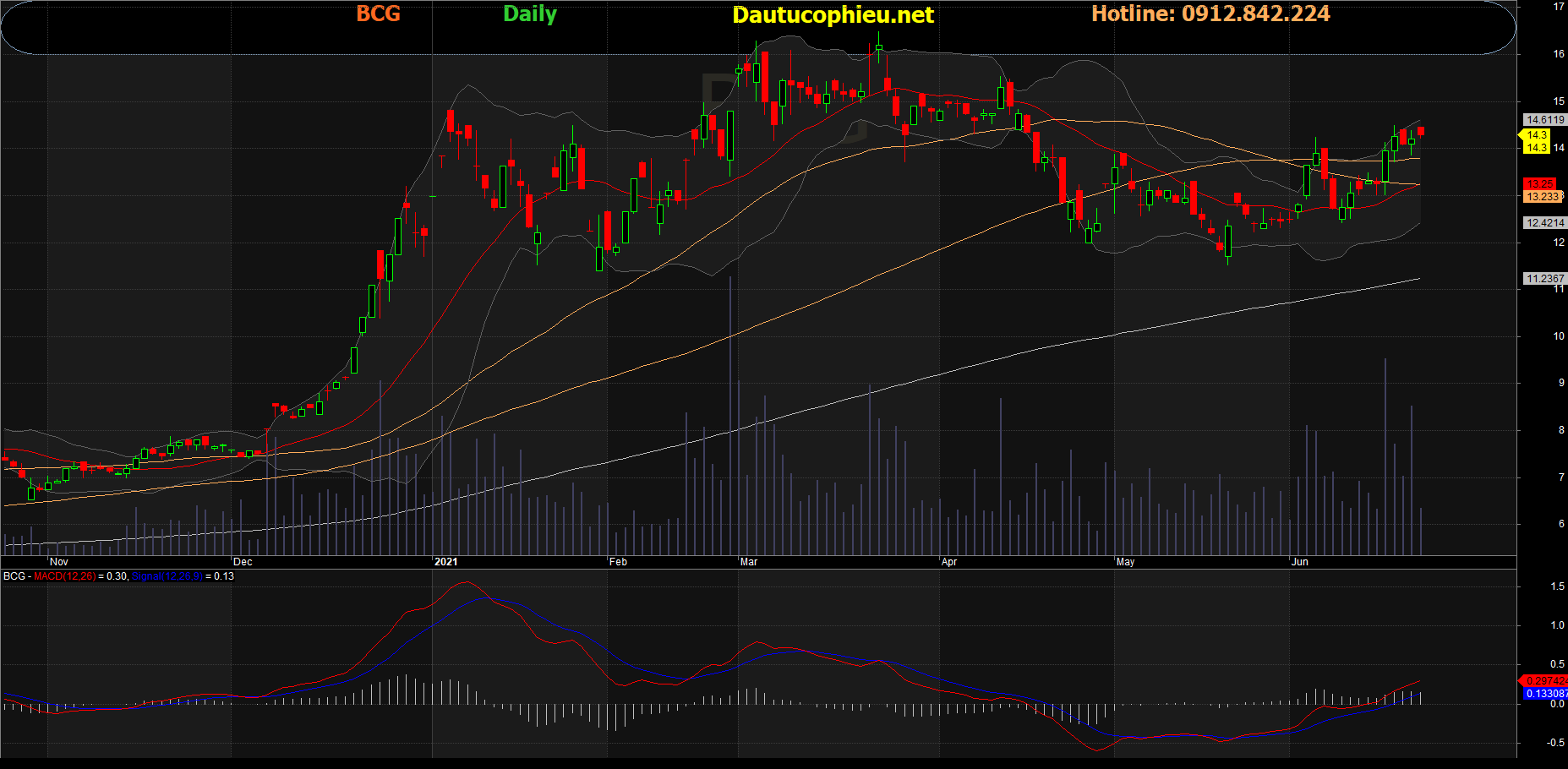Click the 14.6119 upper band value tag

click(x=1544, y=120)
